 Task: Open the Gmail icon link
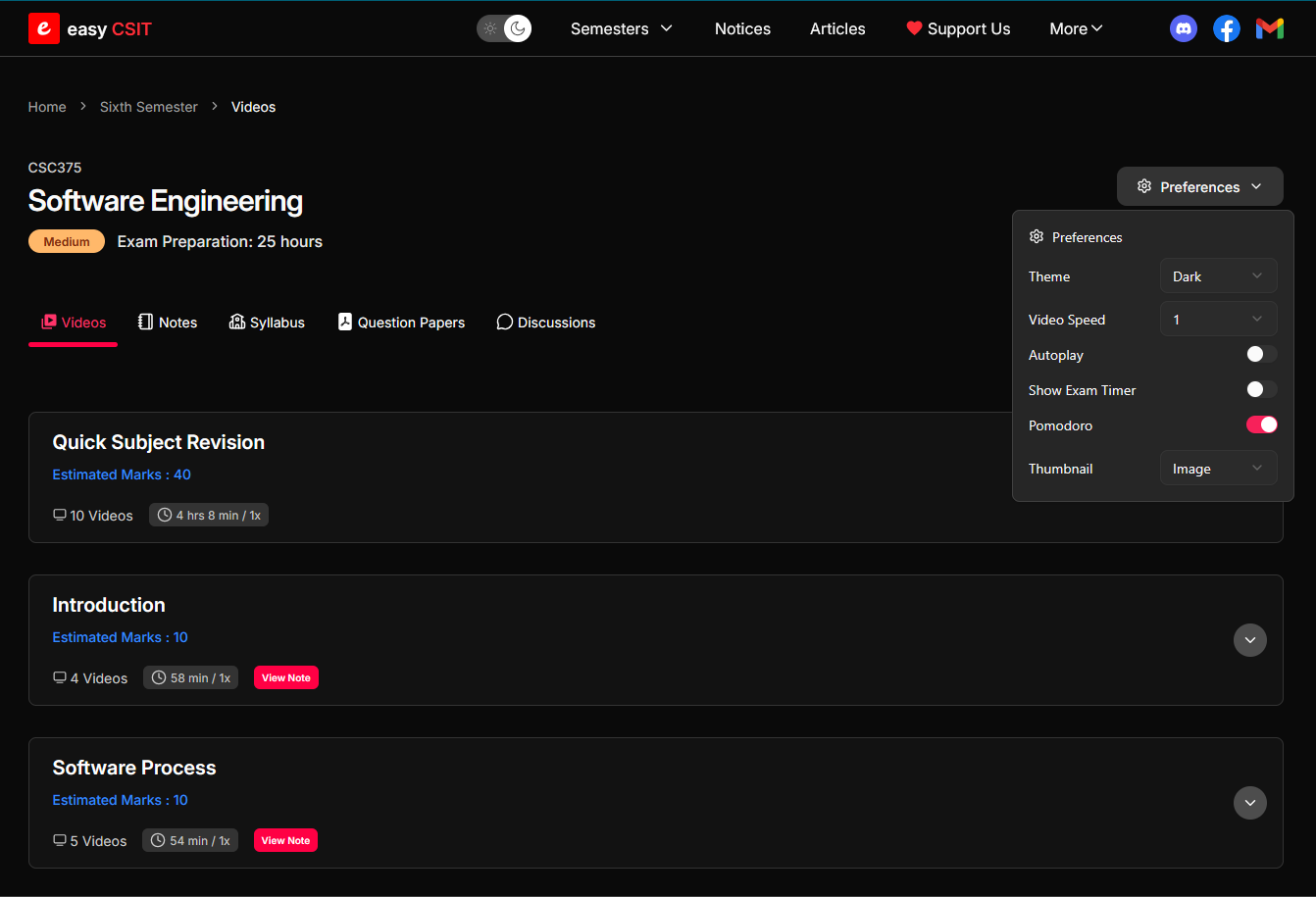(1270, 28)
